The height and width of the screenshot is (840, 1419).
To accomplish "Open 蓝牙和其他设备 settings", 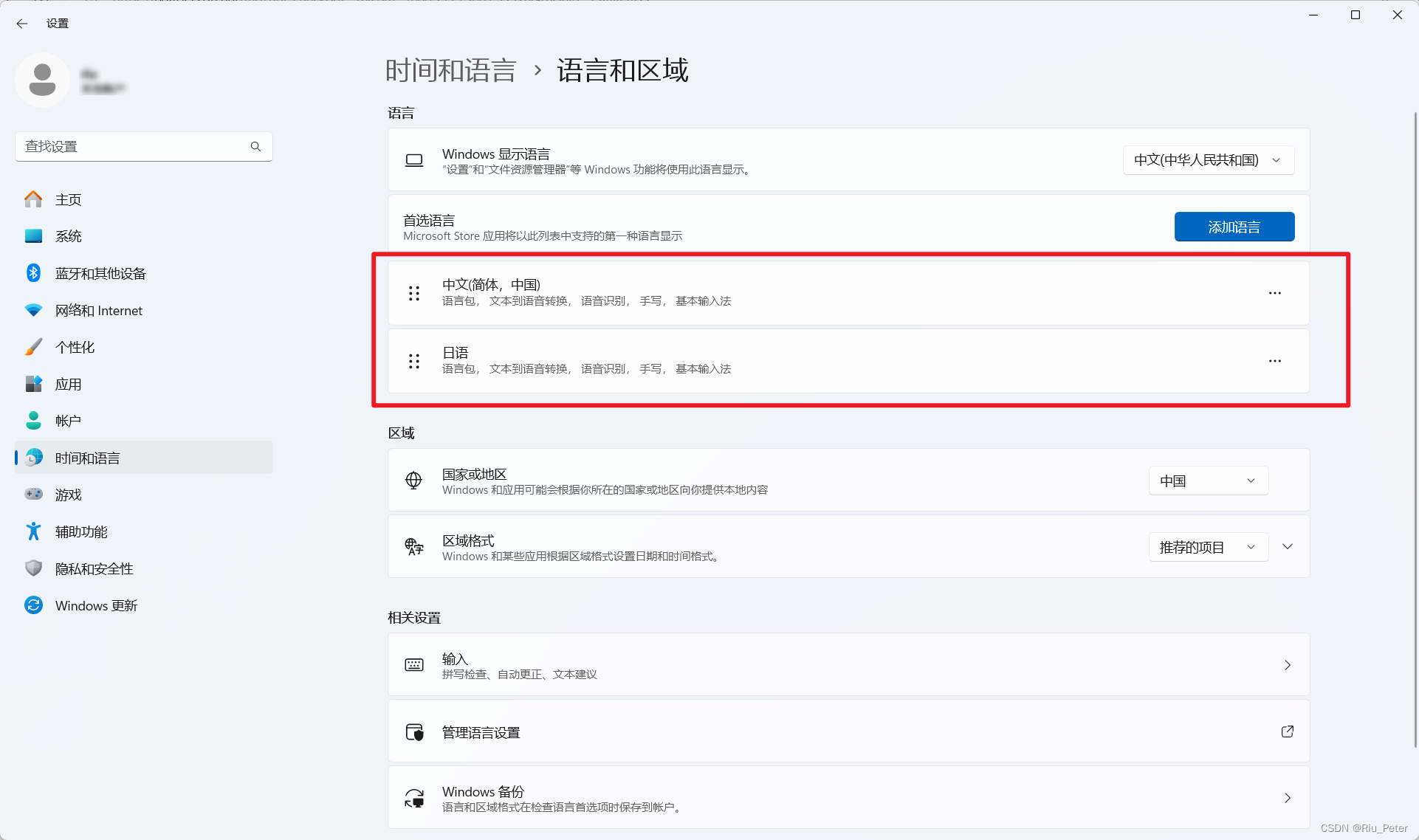I will point(144,273).
